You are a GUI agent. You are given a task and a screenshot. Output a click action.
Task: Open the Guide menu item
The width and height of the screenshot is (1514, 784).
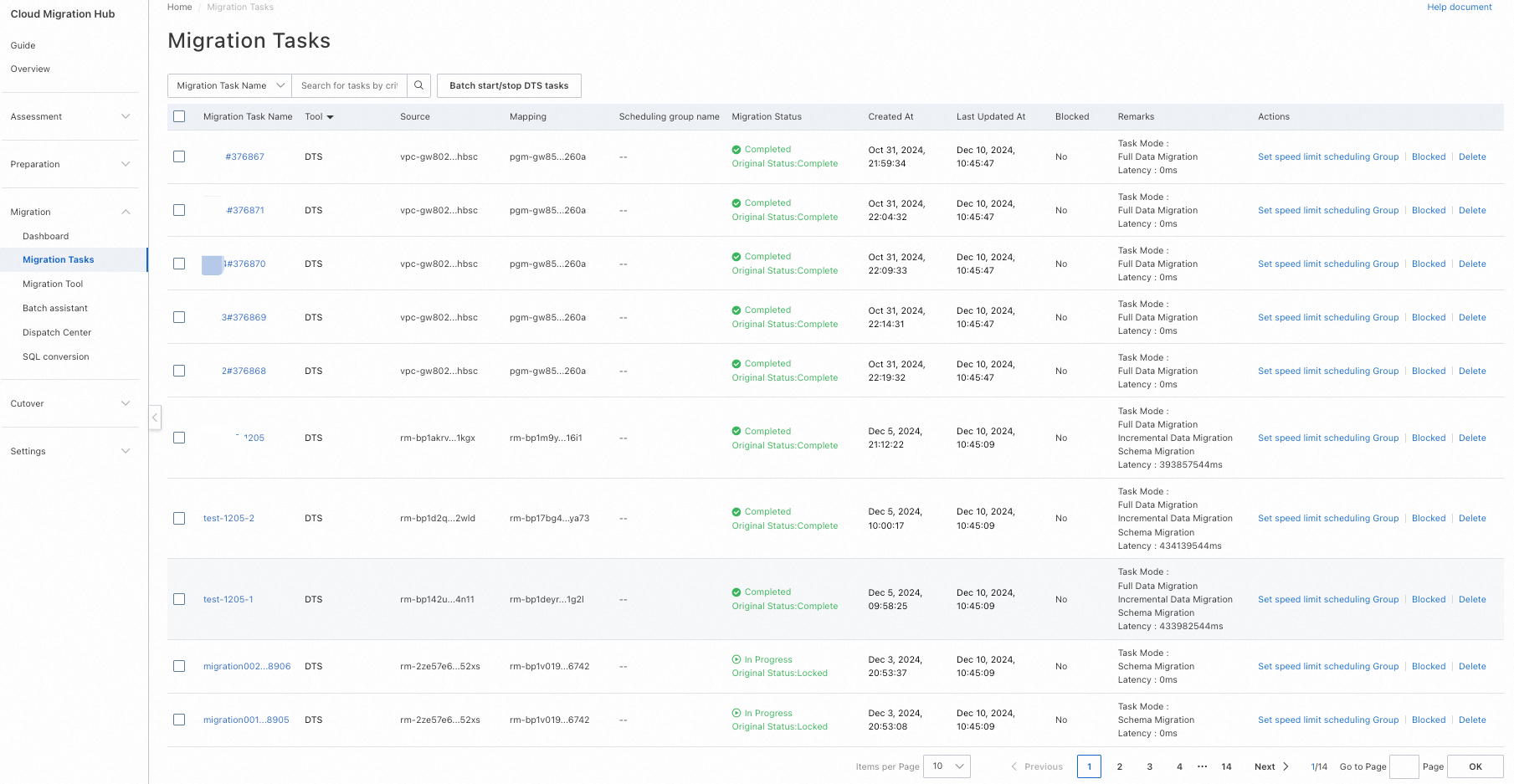[23, 45]
